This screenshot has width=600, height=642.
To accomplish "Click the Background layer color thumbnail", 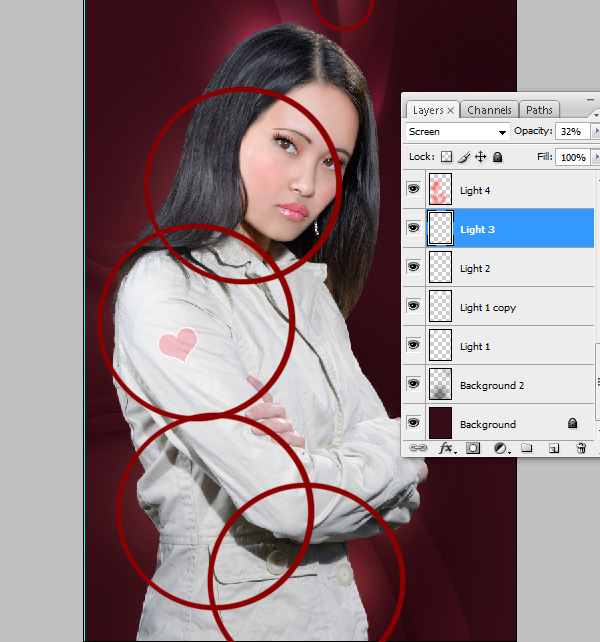I will [440, 423].
